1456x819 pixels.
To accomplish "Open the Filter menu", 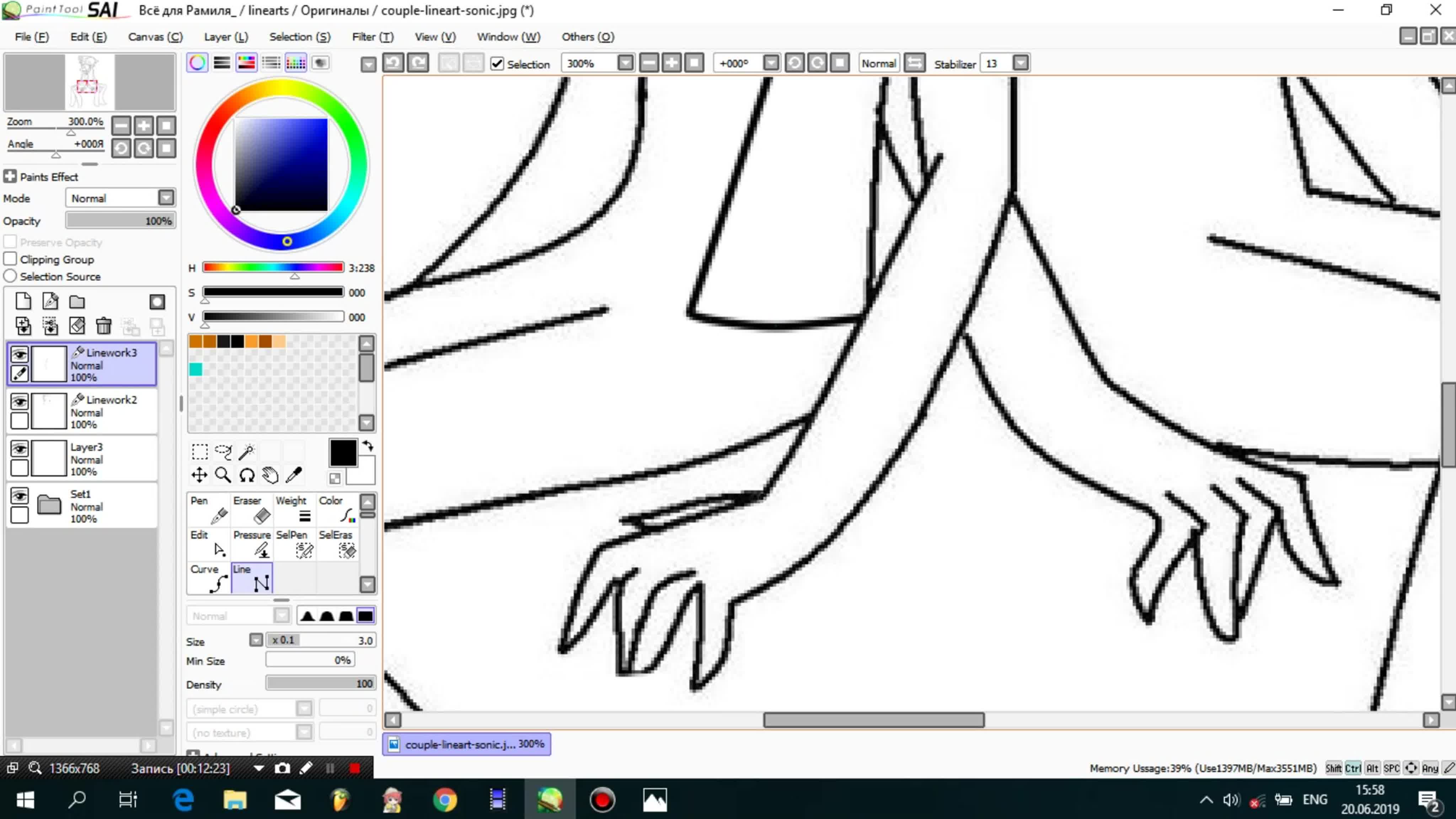I will click(373, 37).
